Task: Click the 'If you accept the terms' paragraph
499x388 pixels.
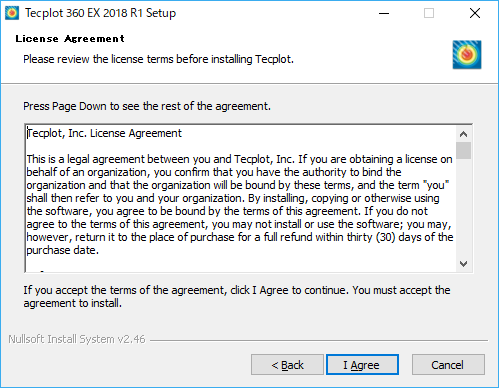Action: pos(237,297)
